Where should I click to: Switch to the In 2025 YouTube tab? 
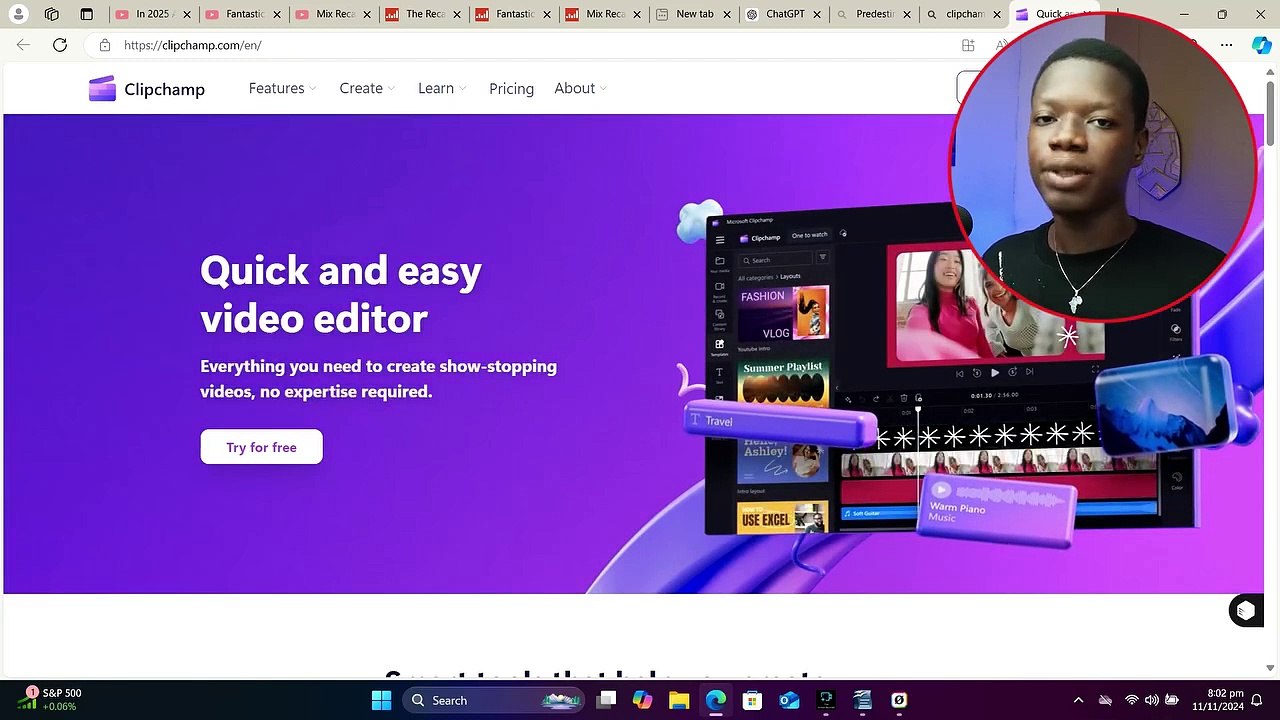[x=145, y=14]
